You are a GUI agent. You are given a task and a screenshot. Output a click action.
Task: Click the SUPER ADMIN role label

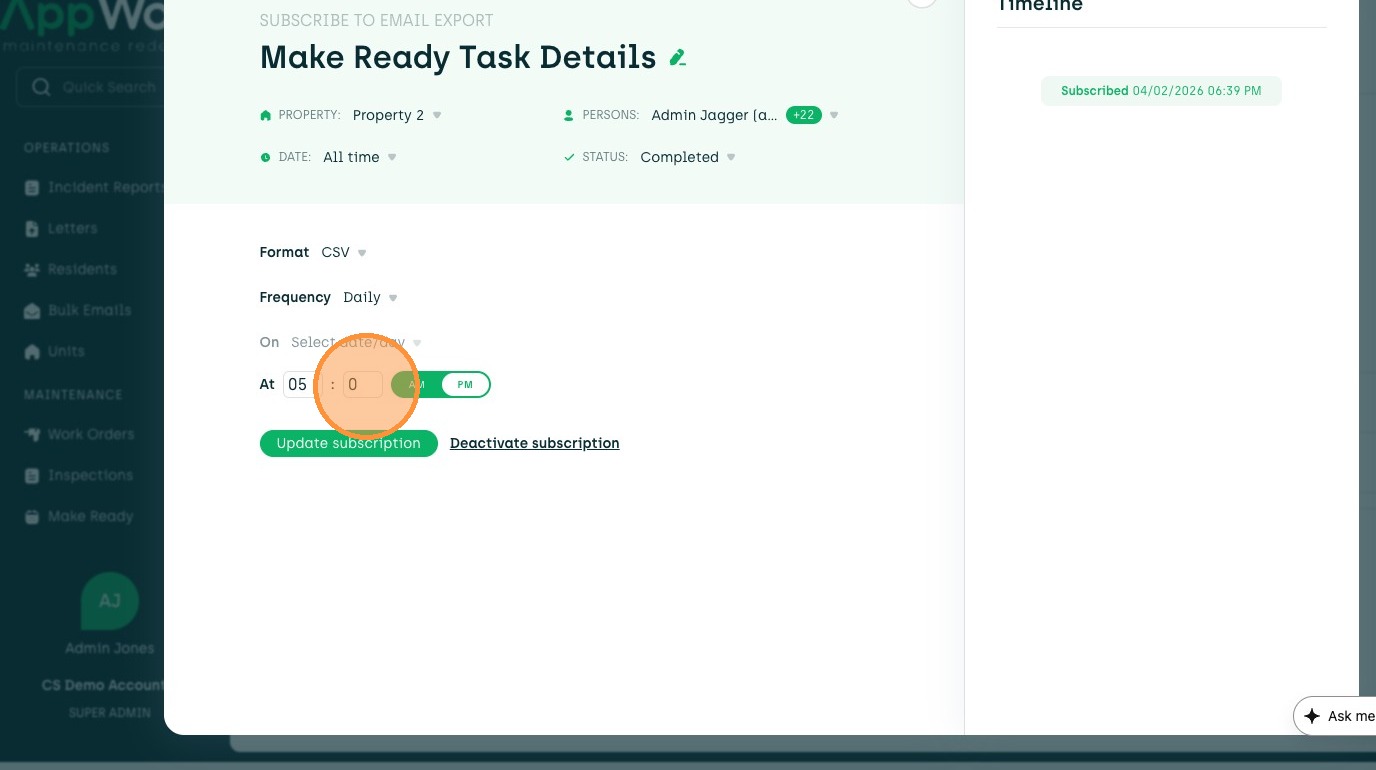[x=110, y=713]
